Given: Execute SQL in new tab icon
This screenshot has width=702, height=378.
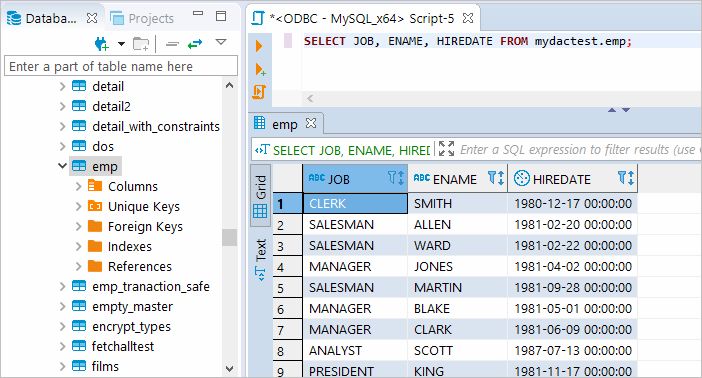Looking at the screenshot, I should click(260, 69).
